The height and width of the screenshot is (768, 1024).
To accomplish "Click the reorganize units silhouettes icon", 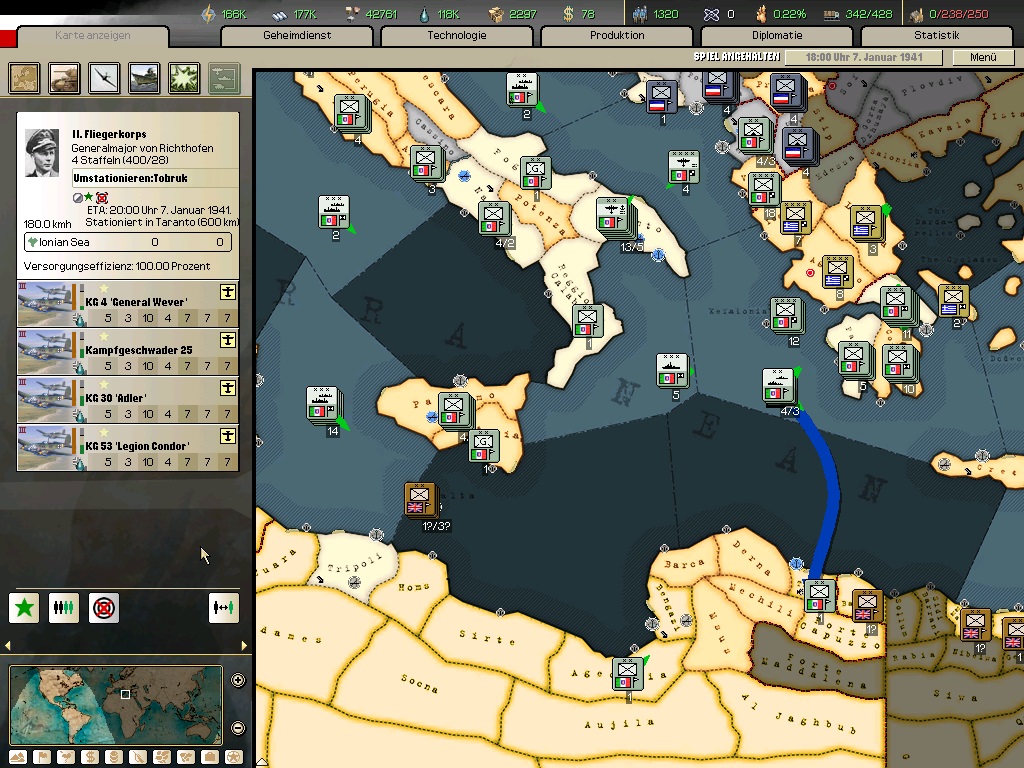I will click(64, 607).
